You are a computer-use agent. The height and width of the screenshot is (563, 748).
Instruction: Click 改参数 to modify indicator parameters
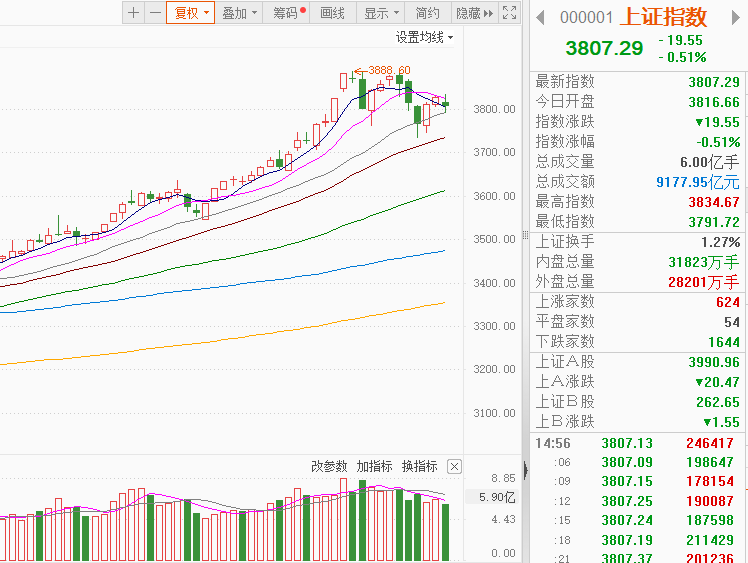pyautogui.click(x=329, y=467)
